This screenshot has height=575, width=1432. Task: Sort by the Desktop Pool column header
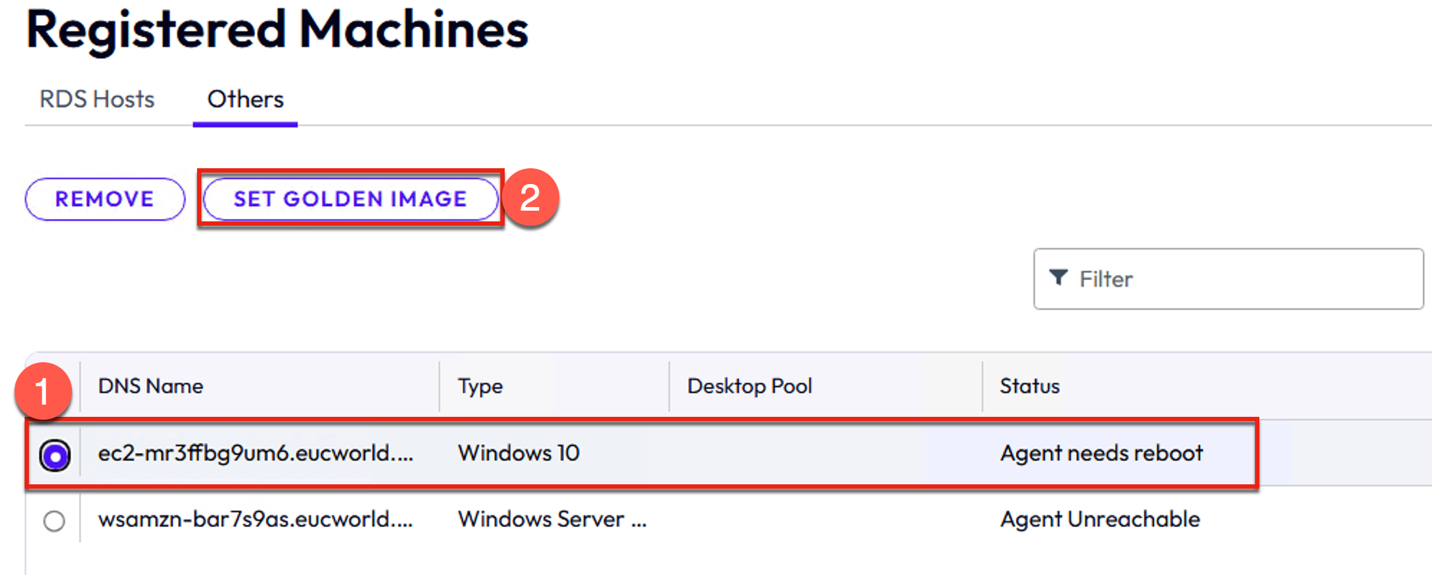tap(749, 386)
